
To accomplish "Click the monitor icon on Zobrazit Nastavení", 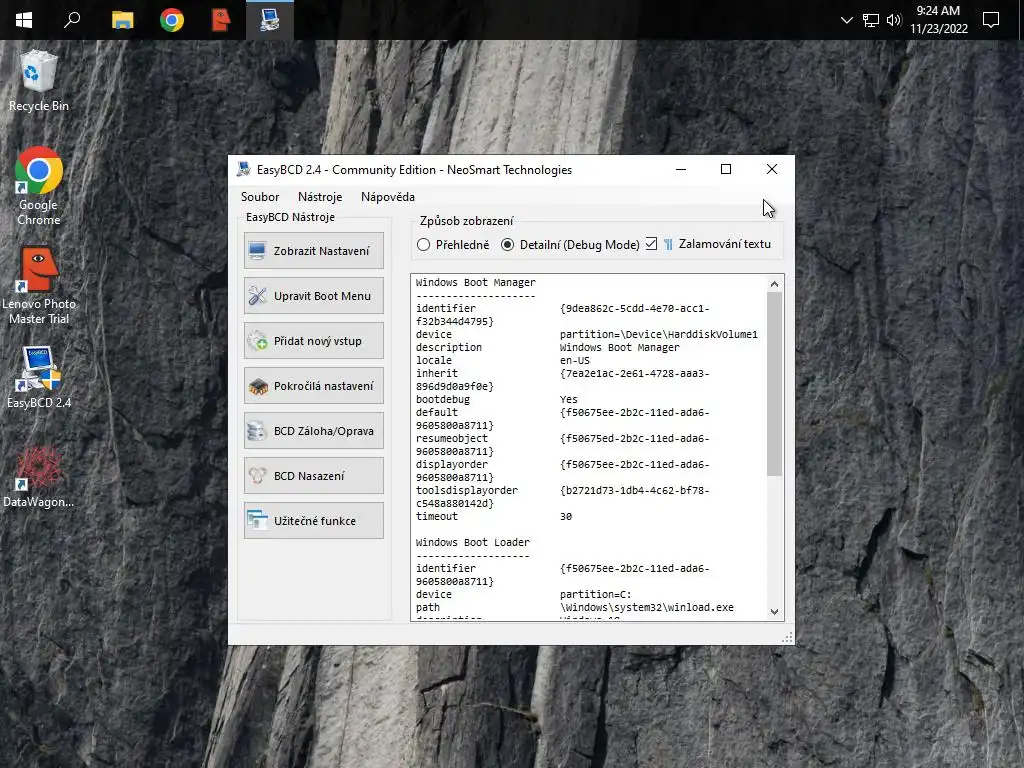I will (x=257, y=251).
